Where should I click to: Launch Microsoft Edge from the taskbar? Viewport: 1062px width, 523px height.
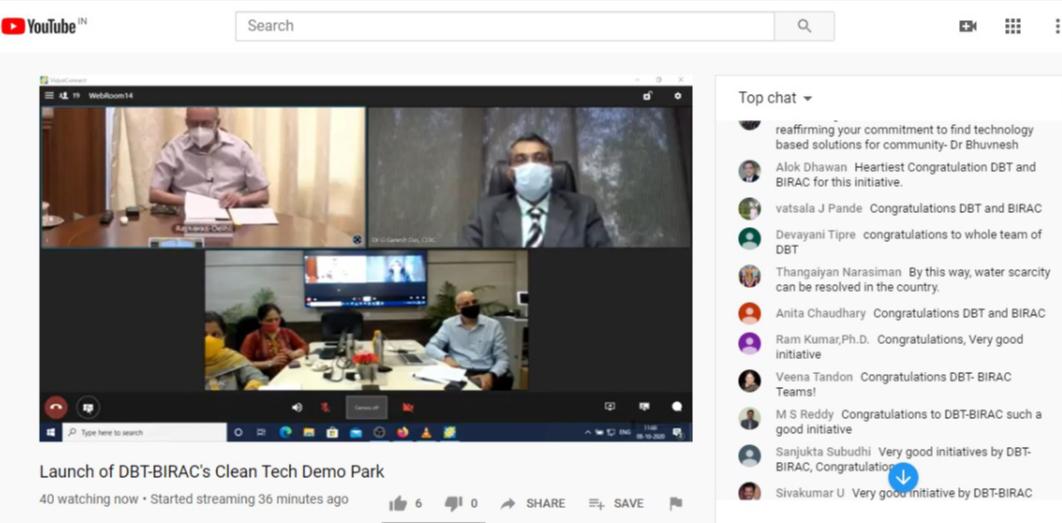pyautogui.click(x=285, y=432)
